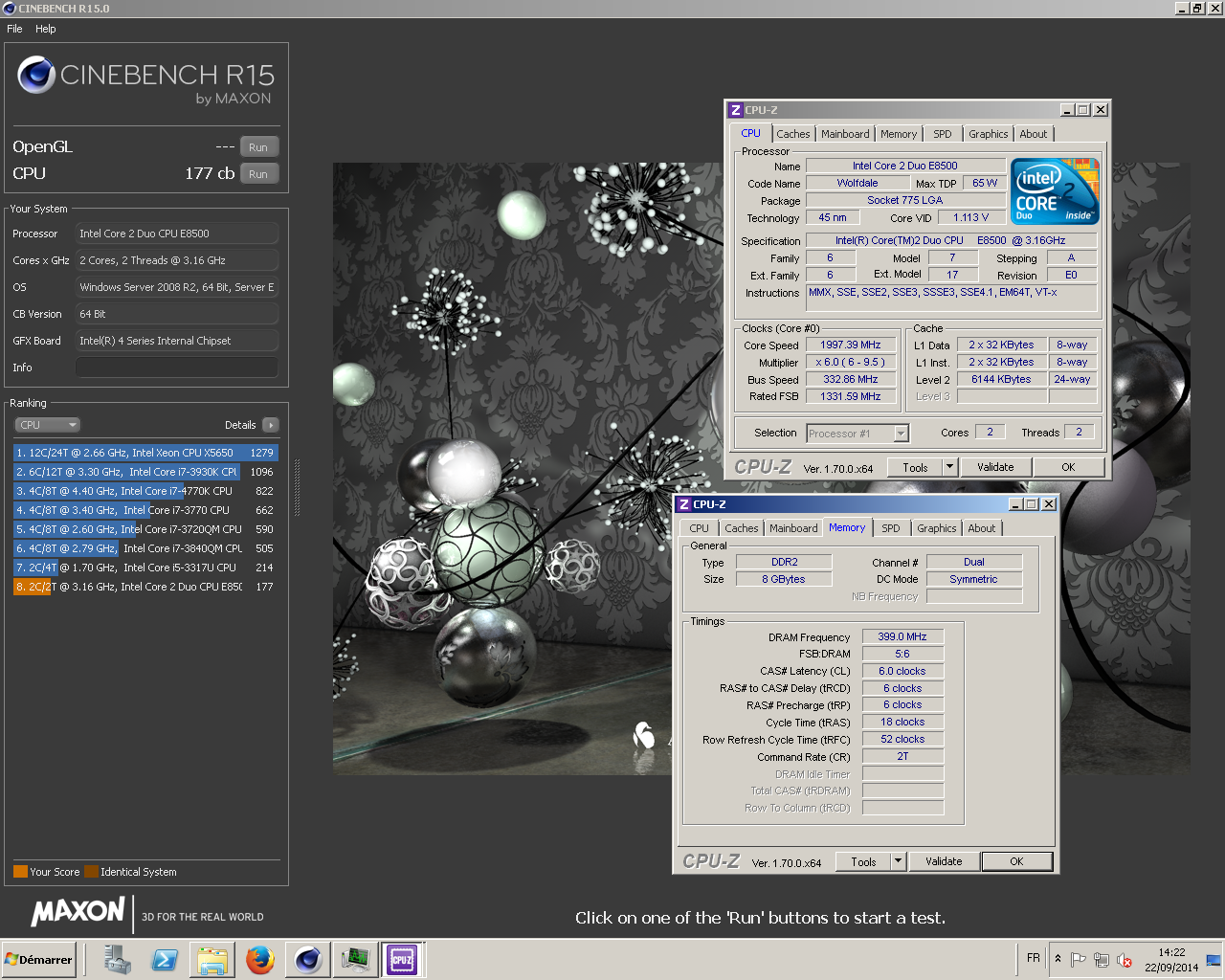Open the CPU ranking type dropdown
The height and width of the screenshot is (980, 1225).
tap(47, 425)
